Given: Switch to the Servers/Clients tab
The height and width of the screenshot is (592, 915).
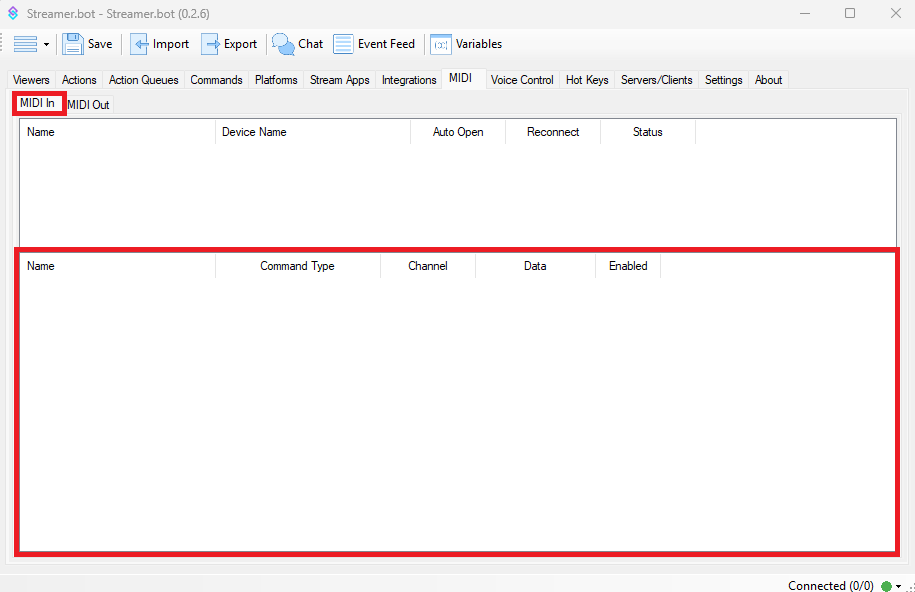Looking at the screenshot, I should tap(656, 80).
